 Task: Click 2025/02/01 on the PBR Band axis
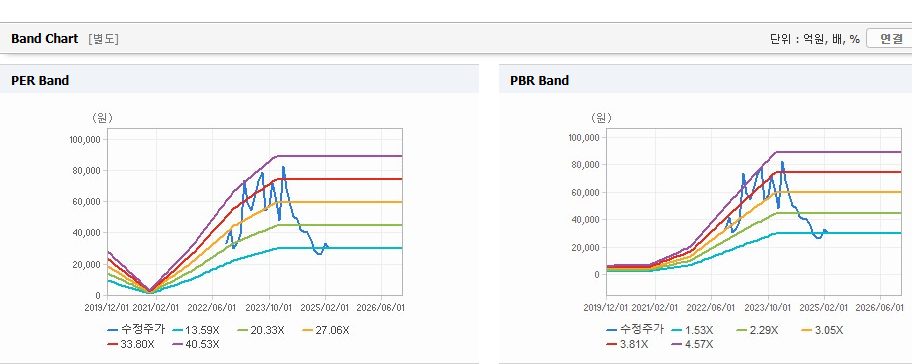click(824, 307)
